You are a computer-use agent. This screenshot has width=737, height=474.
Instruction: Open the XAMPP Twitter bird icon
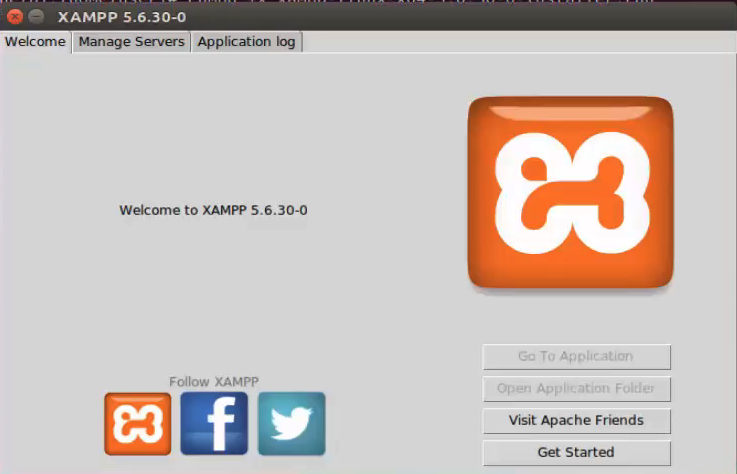[292, 423]
